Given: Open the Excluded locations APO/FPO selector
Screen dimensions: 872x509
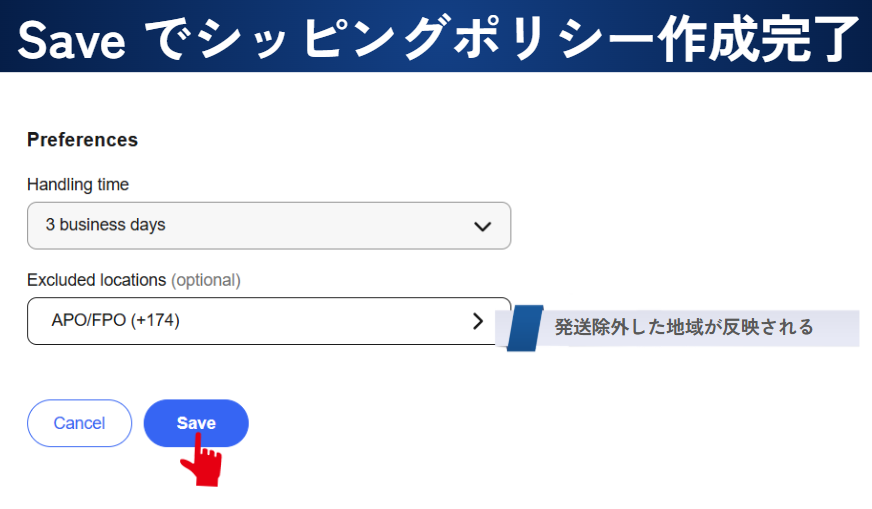Looking at the screenshot, I should tap(268, 321).
